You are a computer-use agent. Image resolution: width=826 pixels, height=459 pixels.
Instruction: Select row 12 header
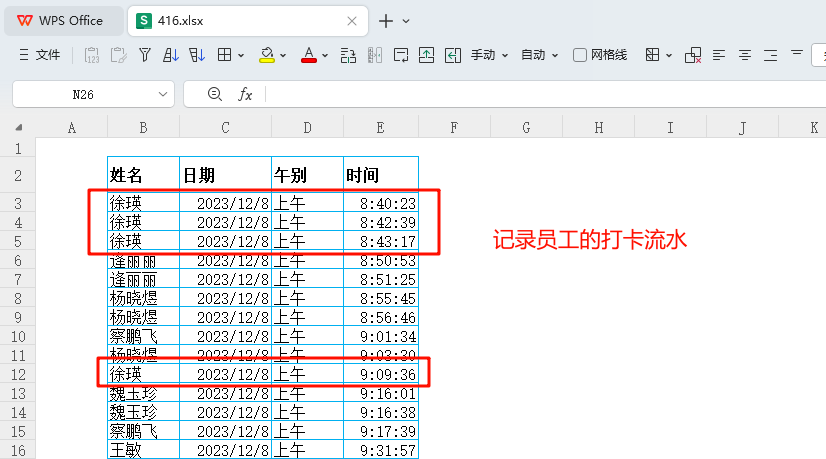point(18,374)
